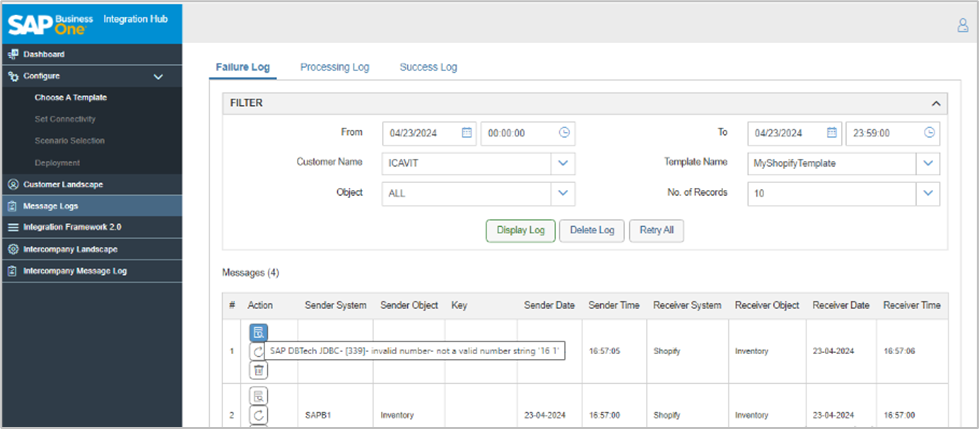Open the user profile icon
Viewport: 979px width, 429px height.
(x=962, y=26)
